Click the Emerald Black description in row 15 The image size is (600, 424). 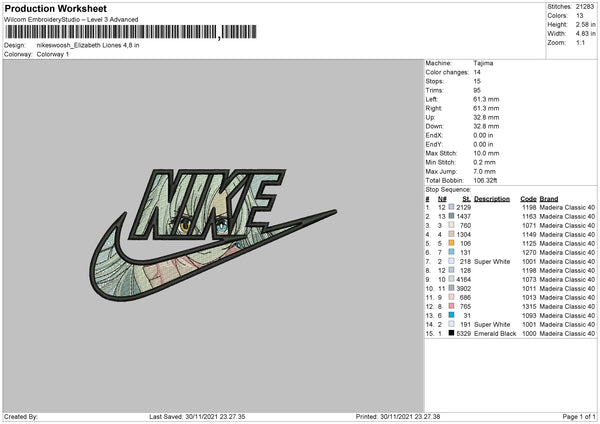(x=495, y=334)
